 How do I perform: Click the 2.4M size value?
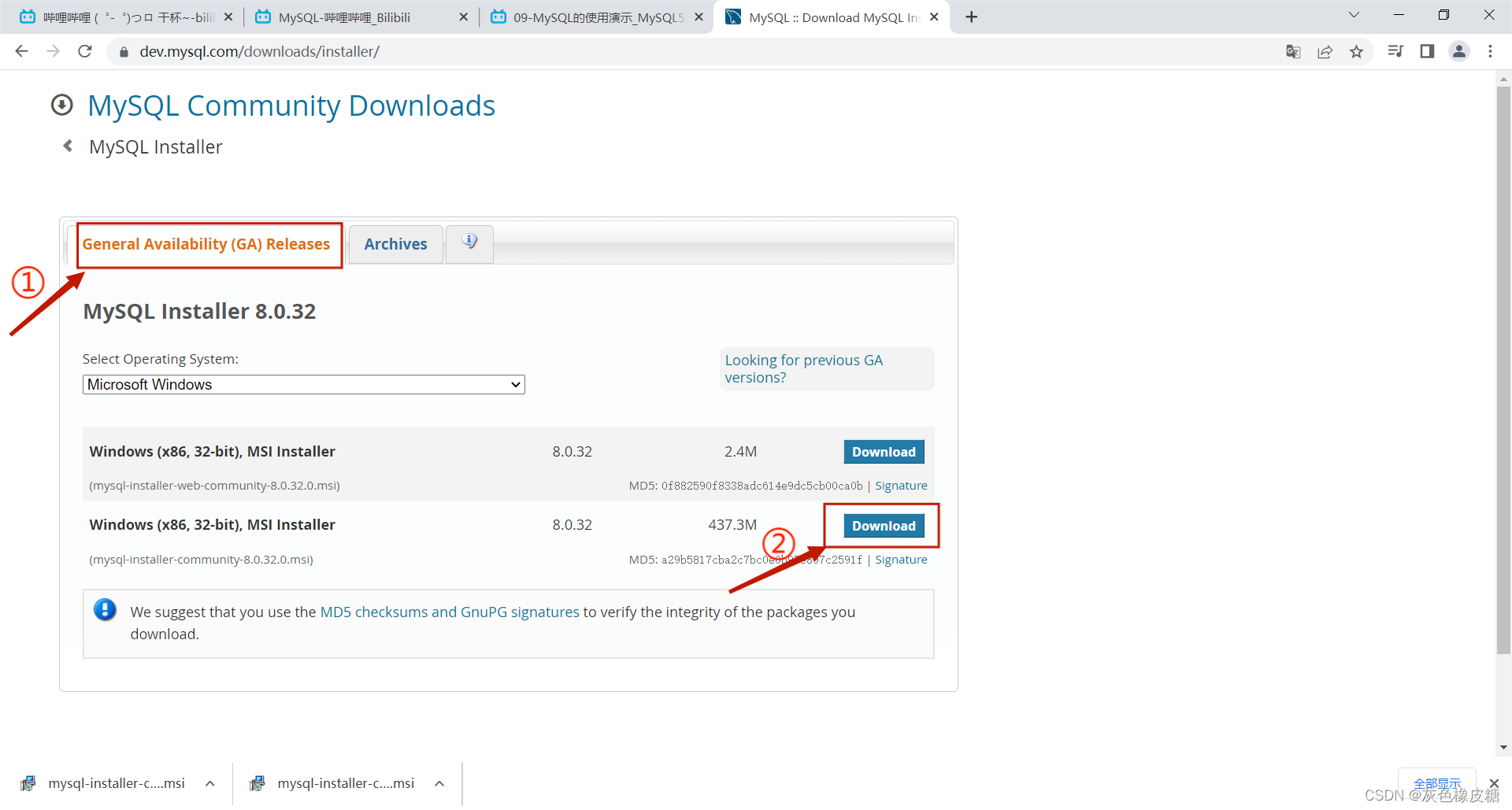pyautogui.click(x=740, y=452)
